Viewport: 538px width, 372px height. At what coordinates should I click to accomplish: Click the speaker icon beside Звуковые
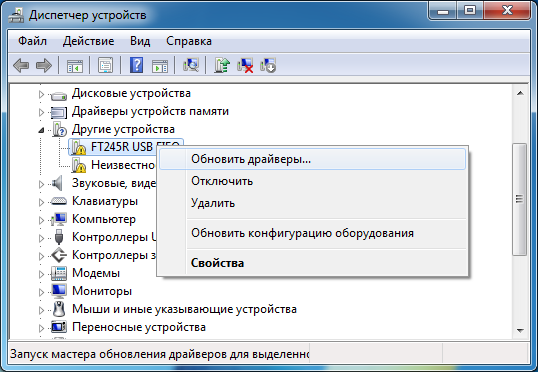tap(57, 183)
